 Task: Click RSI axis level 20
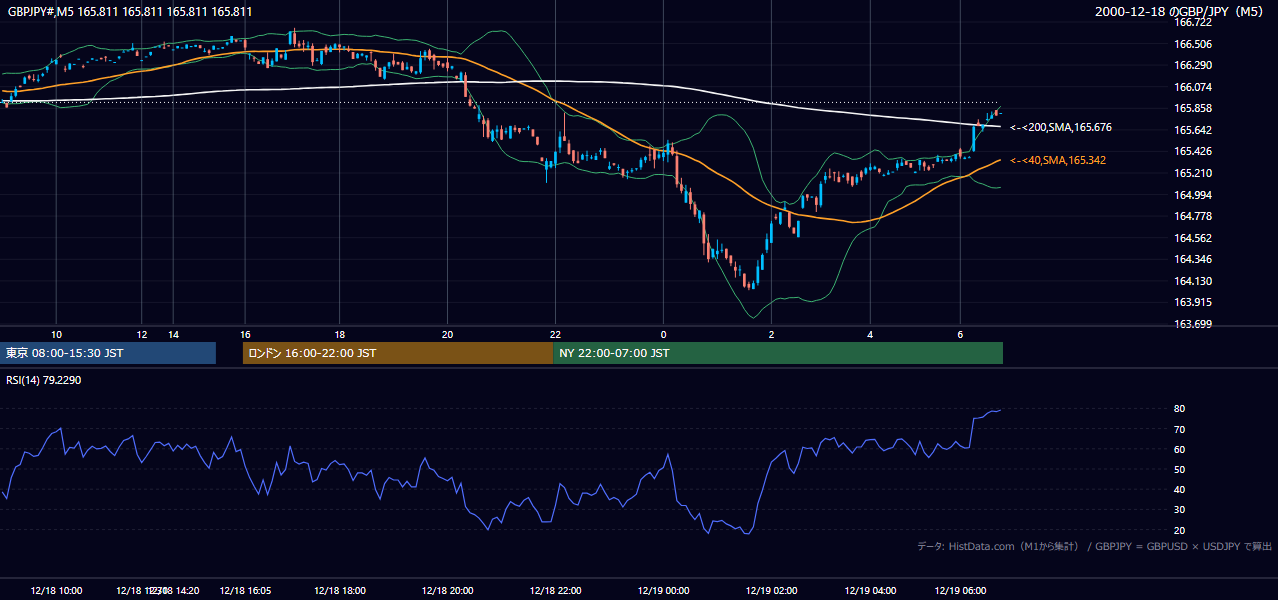1180,530
